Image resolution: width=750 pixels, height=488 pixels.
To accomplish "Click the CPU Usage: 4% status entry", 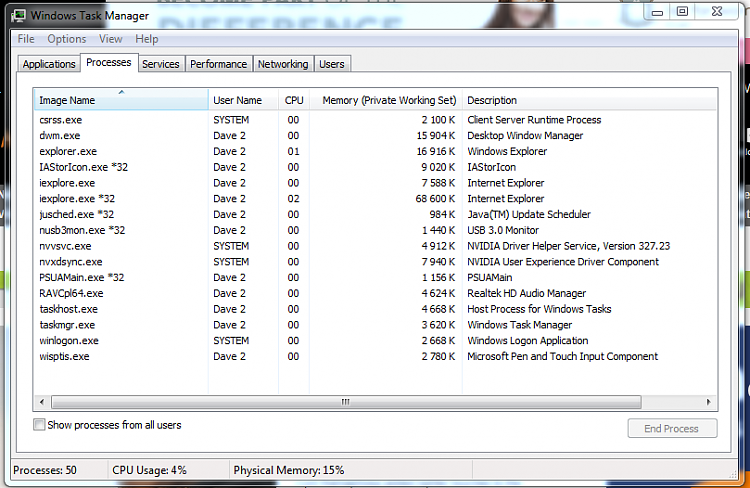I will point(149,470).
